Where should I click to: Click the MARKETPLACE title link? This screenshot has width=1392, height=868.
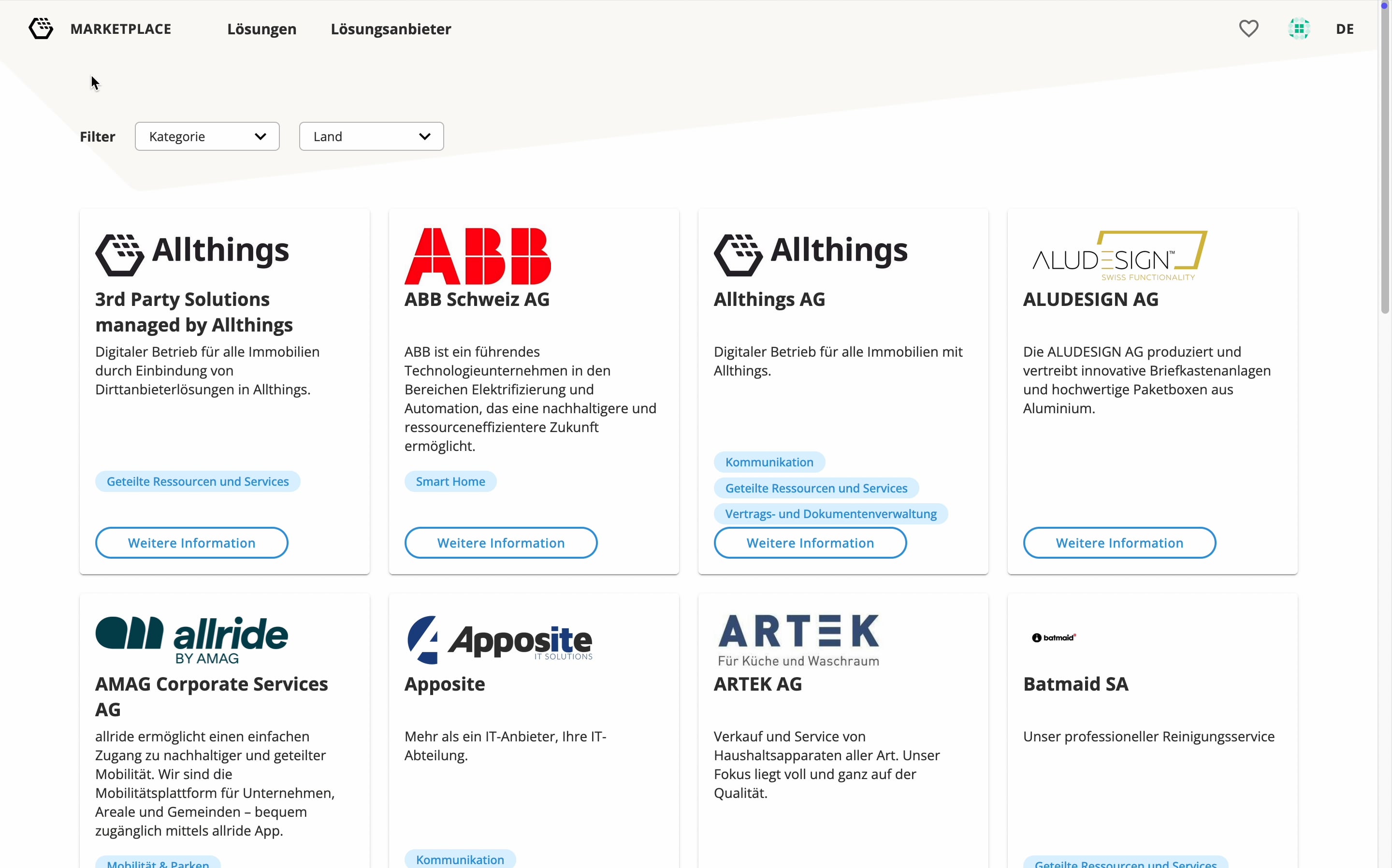tap(120, 29)
